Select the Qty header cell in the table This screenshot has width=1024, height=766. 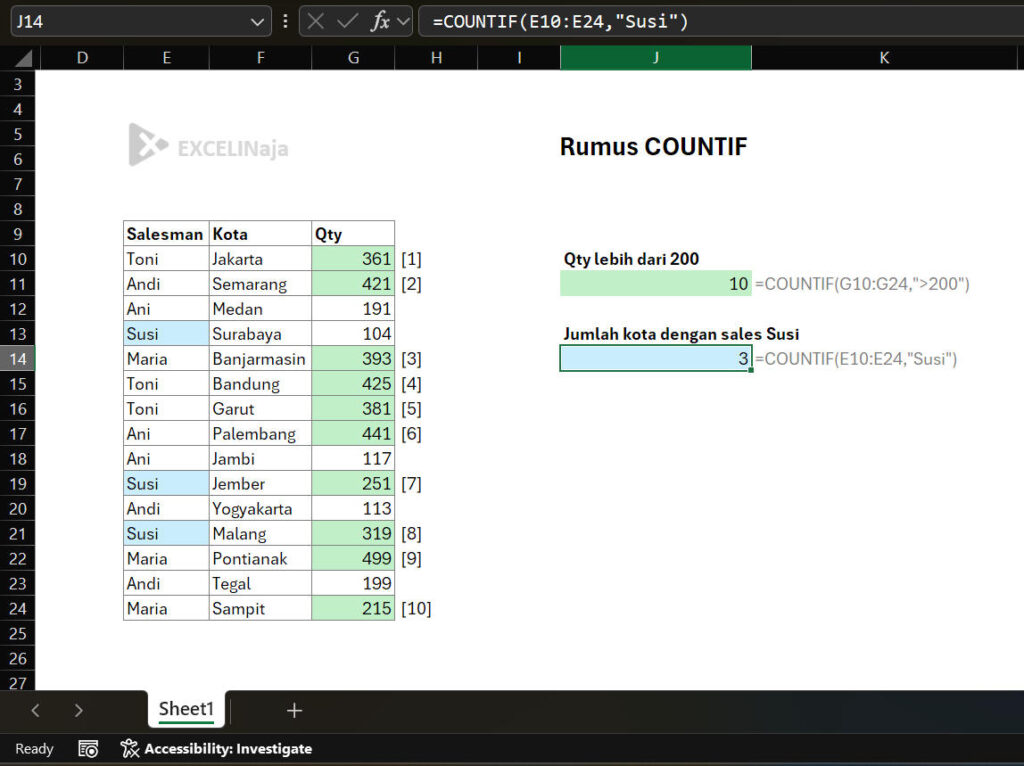[x=352, y=233]
